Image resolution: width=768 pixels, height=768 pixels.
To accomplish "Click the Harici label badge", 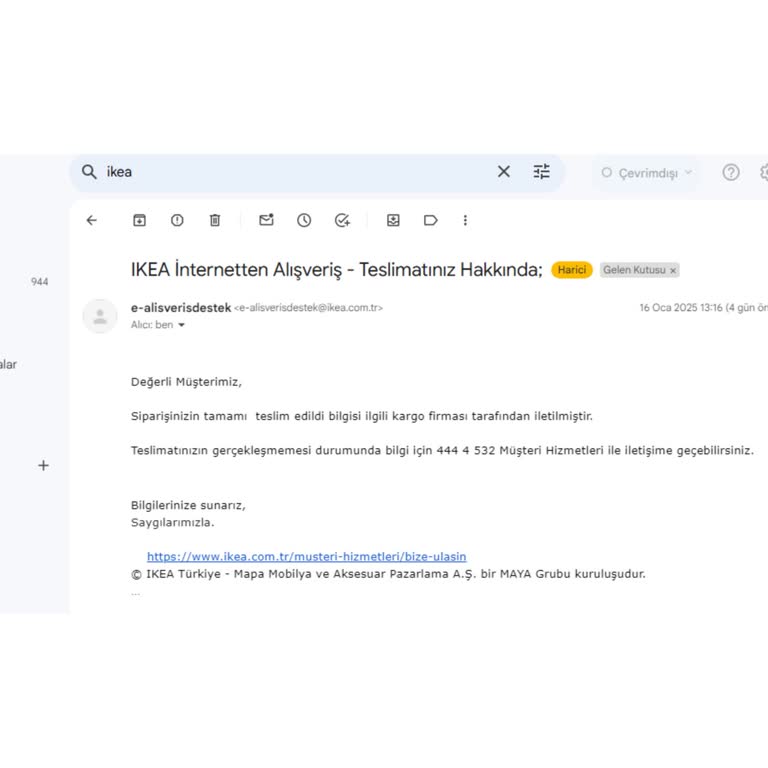I will [x=572, y=270].
